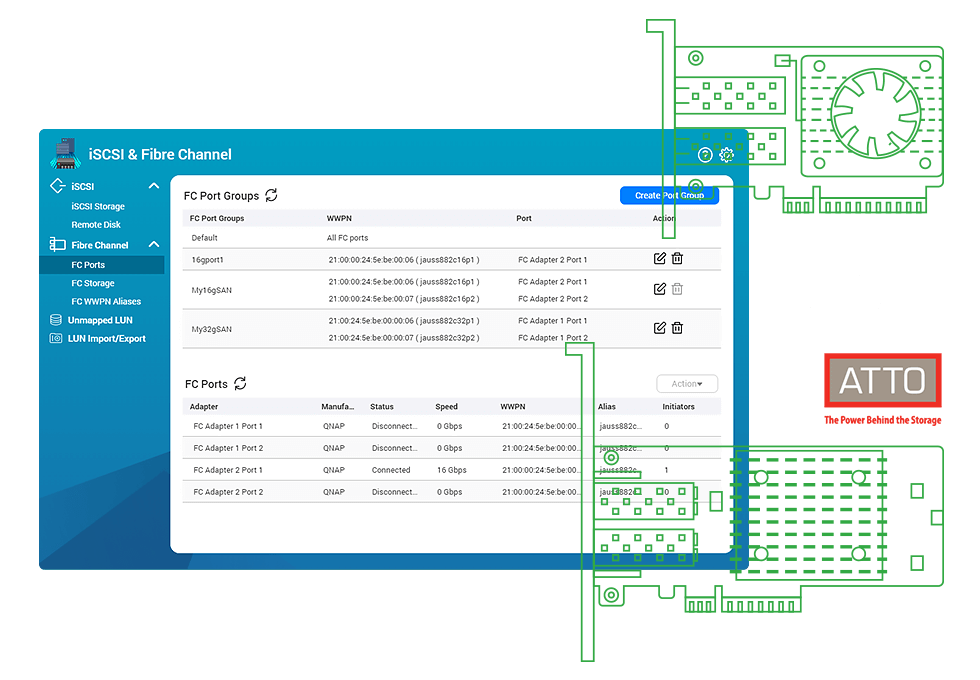This screenshot has width=980, height=680.
Task: Edit the My32gSAN port group
Action: point(659,328)
